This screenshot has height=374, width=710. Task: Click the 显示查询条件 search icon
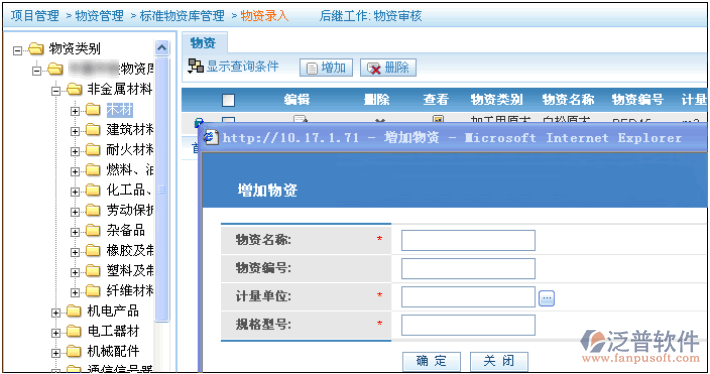(x=196, y=66)
